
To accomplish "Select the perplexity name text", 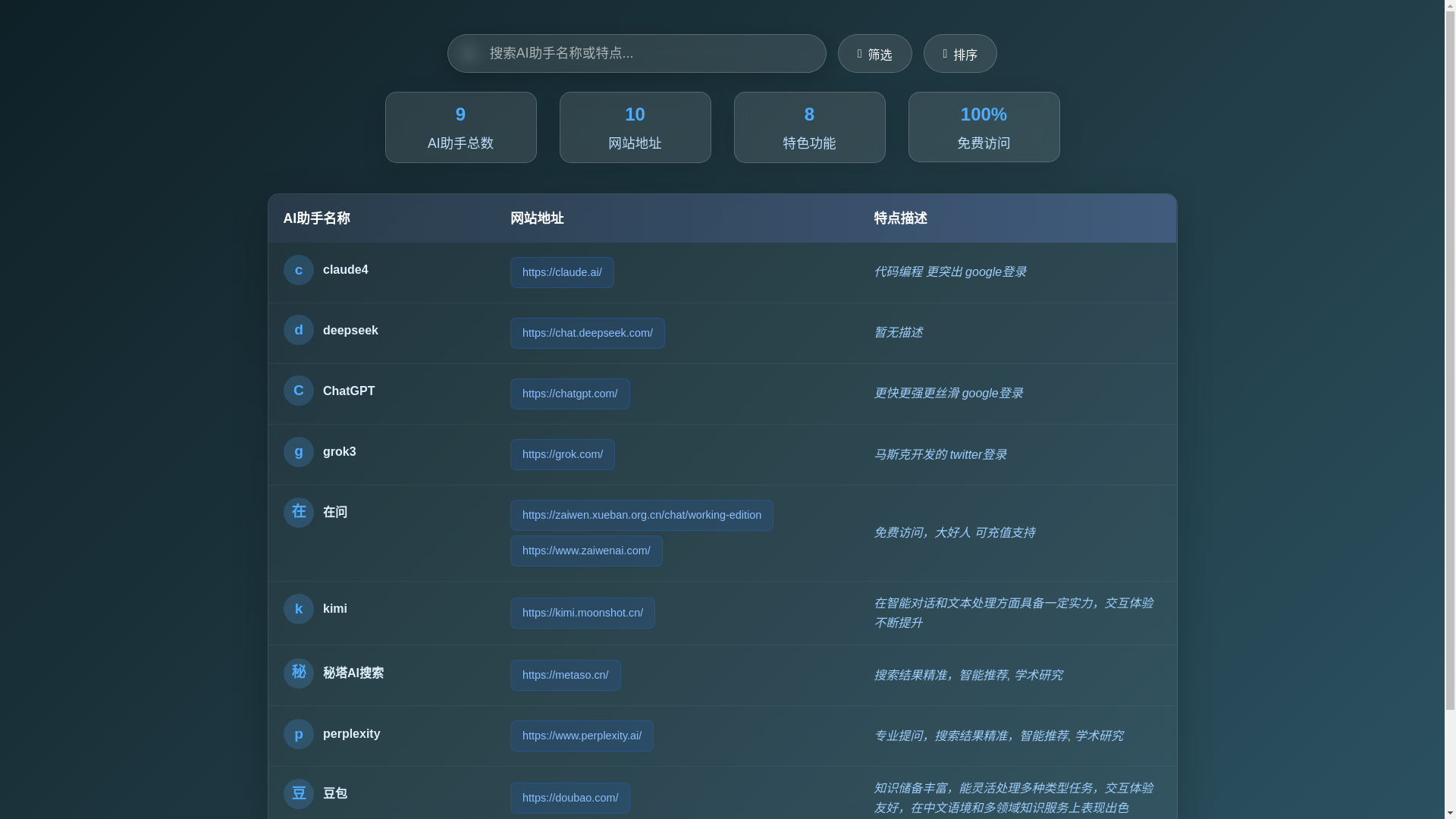I will pyautogui.click(x=351, y=734).
